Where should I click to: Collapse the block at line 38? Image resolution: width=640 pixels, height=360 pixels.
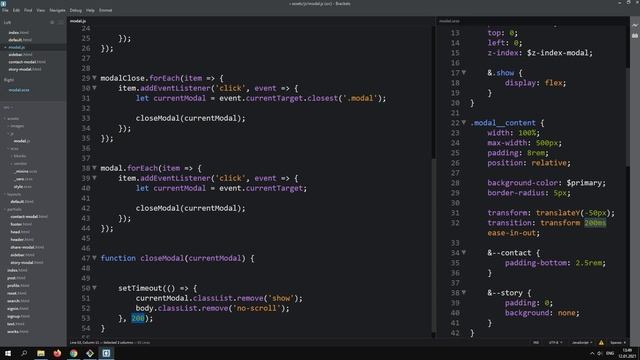94,168
